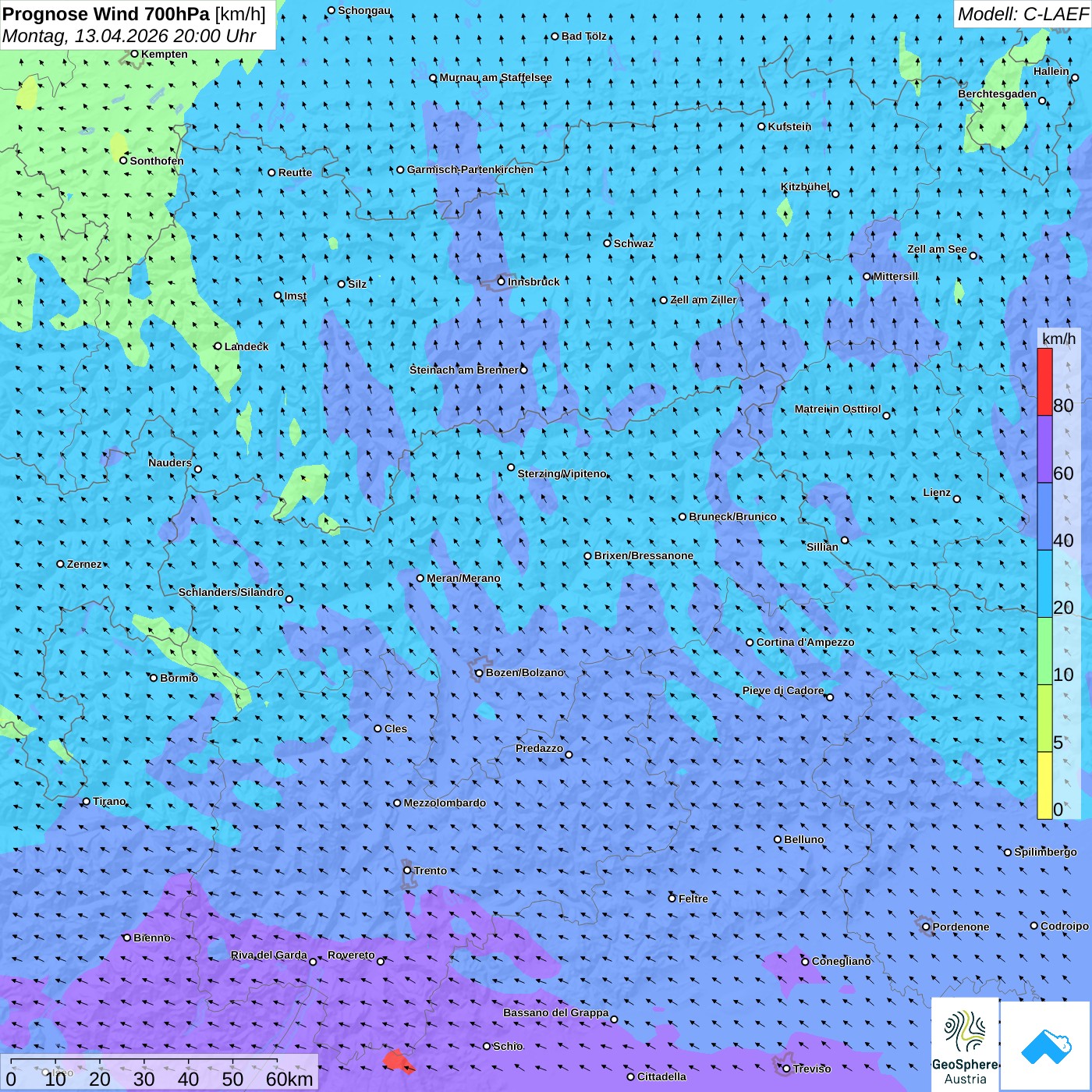Click the 'Mittersill' label
The image size is (1092, 1092).
[895, 276]
